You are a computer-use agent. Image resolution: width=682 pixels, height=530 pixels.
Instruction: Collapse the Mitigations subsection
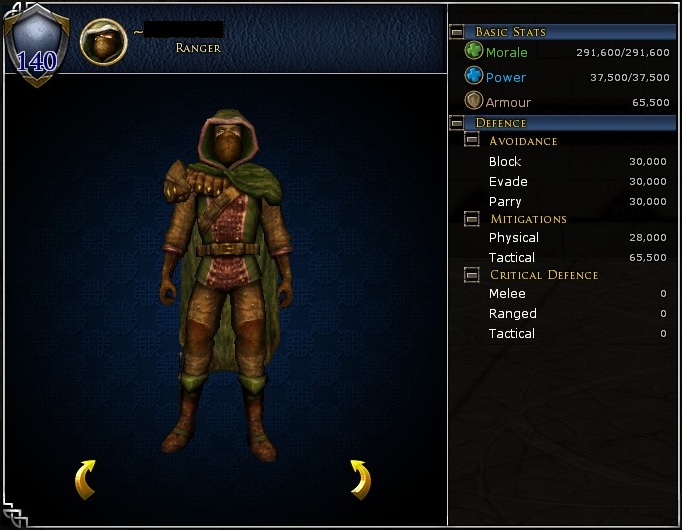(x=471, y=218)
